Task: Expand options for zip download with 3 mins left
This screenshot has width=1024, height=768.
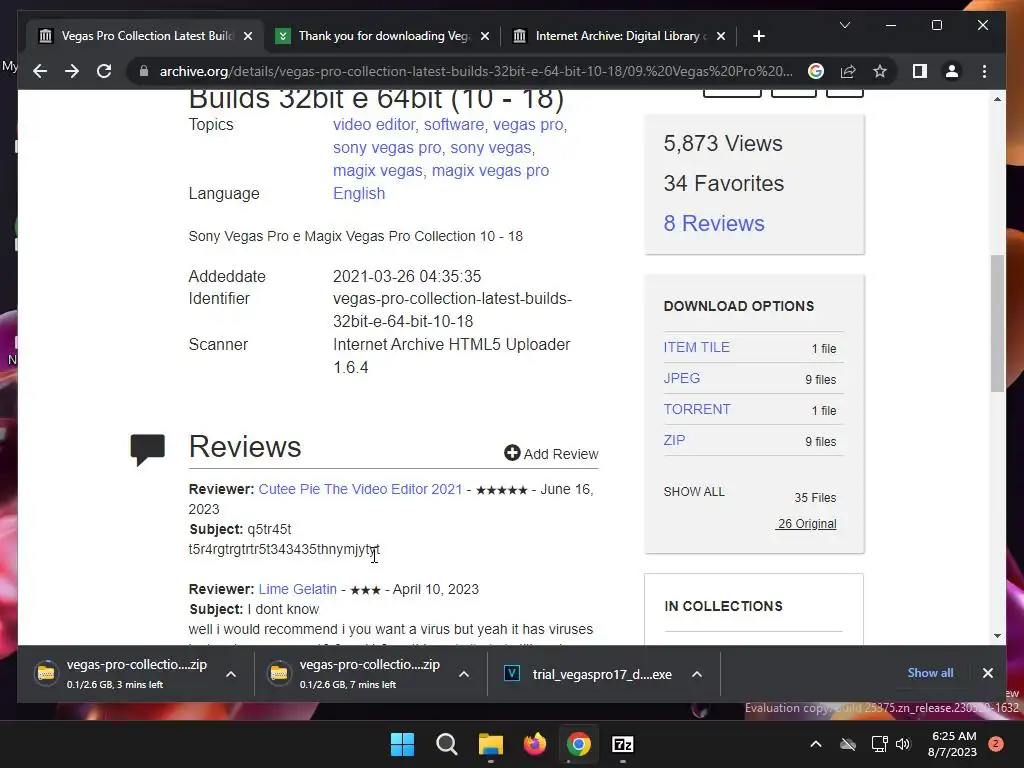Action: [231, 674]
